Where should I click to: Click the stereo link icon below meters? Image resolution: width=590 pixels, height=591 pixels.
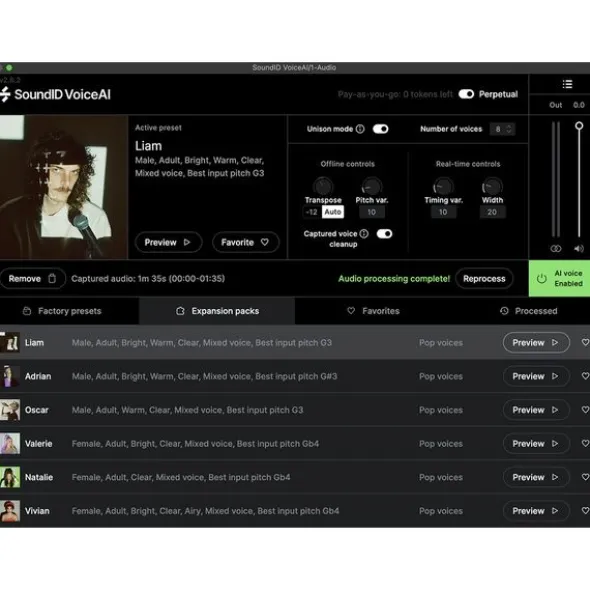[556, 248]
